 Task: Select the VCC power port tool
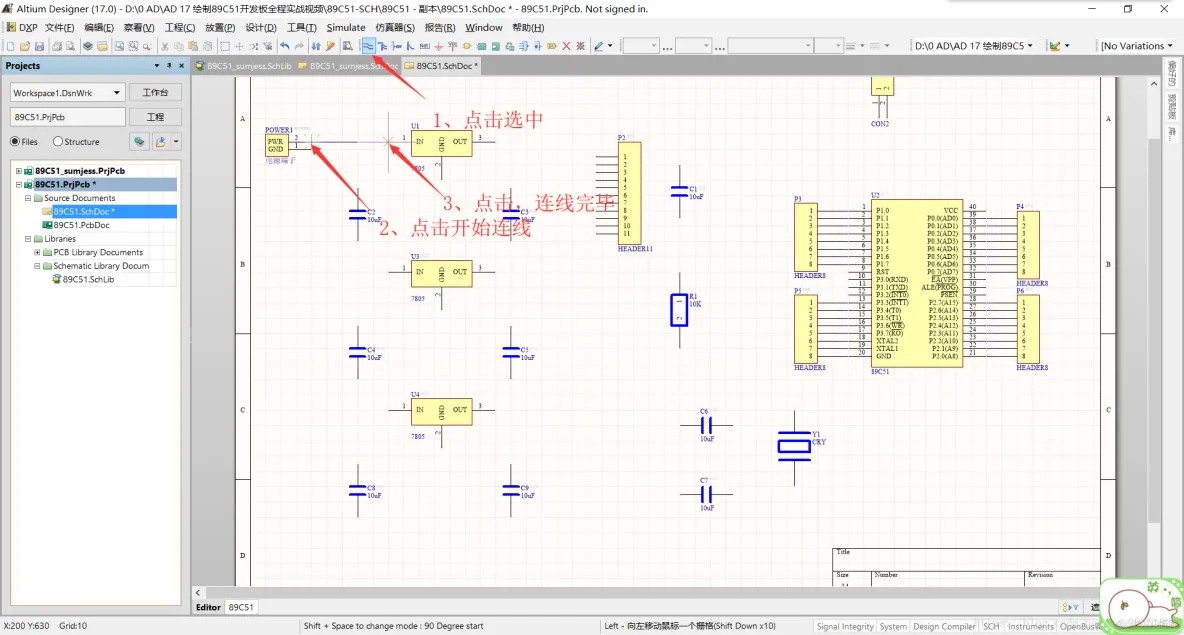point(452,46)
